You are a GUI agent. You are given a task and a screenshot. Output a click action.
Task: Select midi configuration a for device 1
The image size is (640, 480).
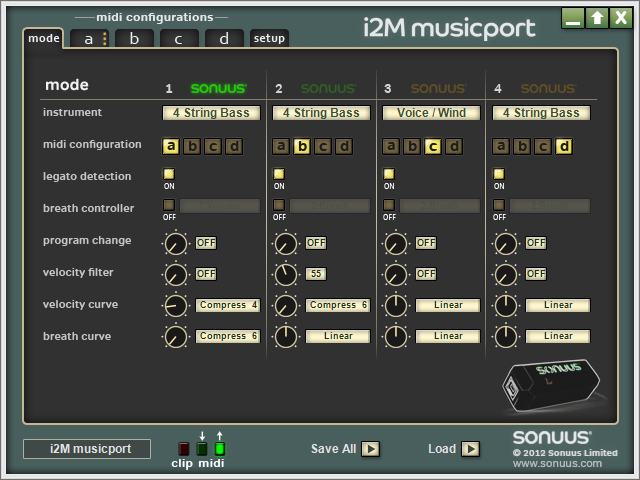pos(171,146)
